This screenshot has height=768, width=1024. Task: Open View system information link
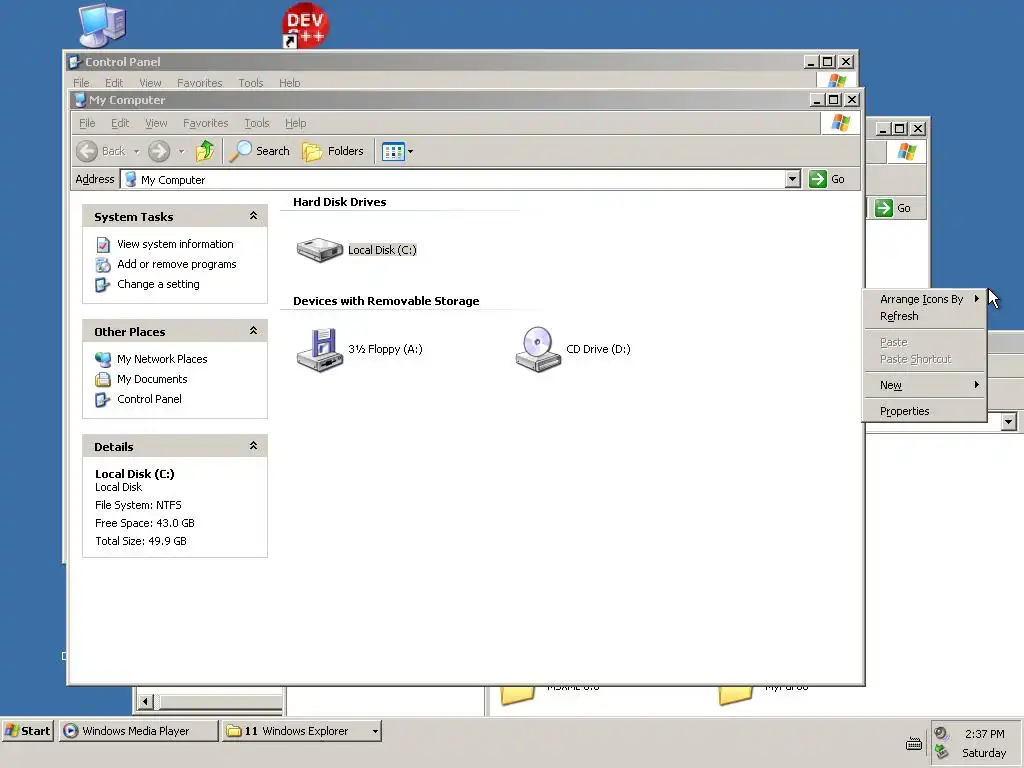point(175,244)
